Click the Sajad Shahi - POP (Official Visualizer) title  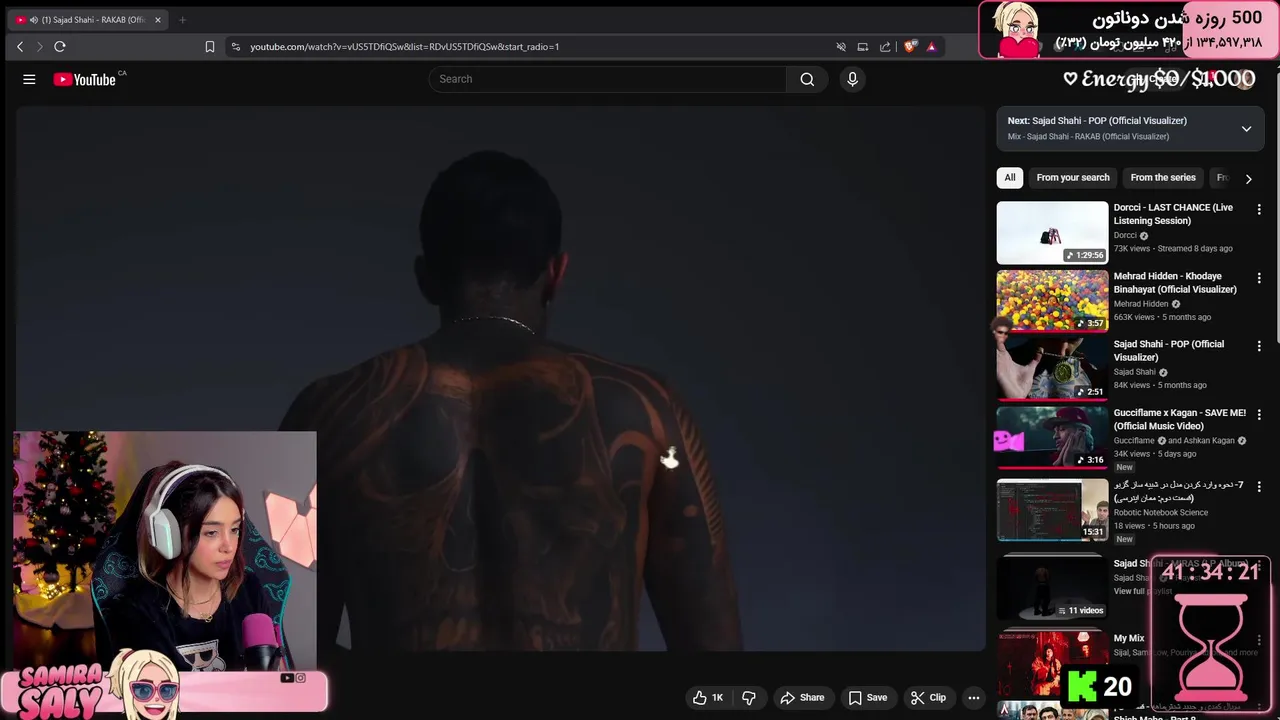[1169, 351]
